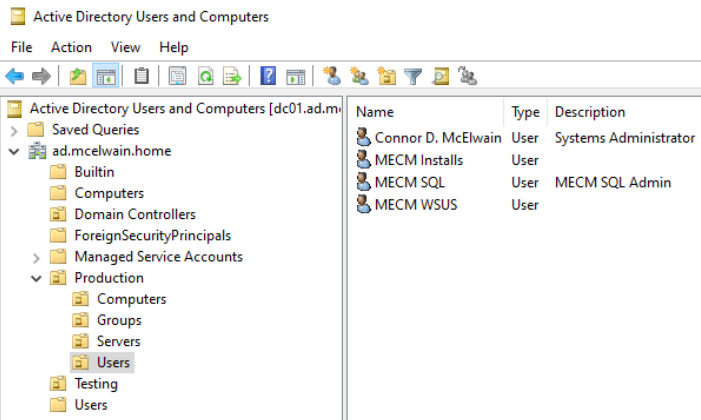Click the Refresh toolbar icon
The width and height of the screenshot is (701, 420).
205,76
